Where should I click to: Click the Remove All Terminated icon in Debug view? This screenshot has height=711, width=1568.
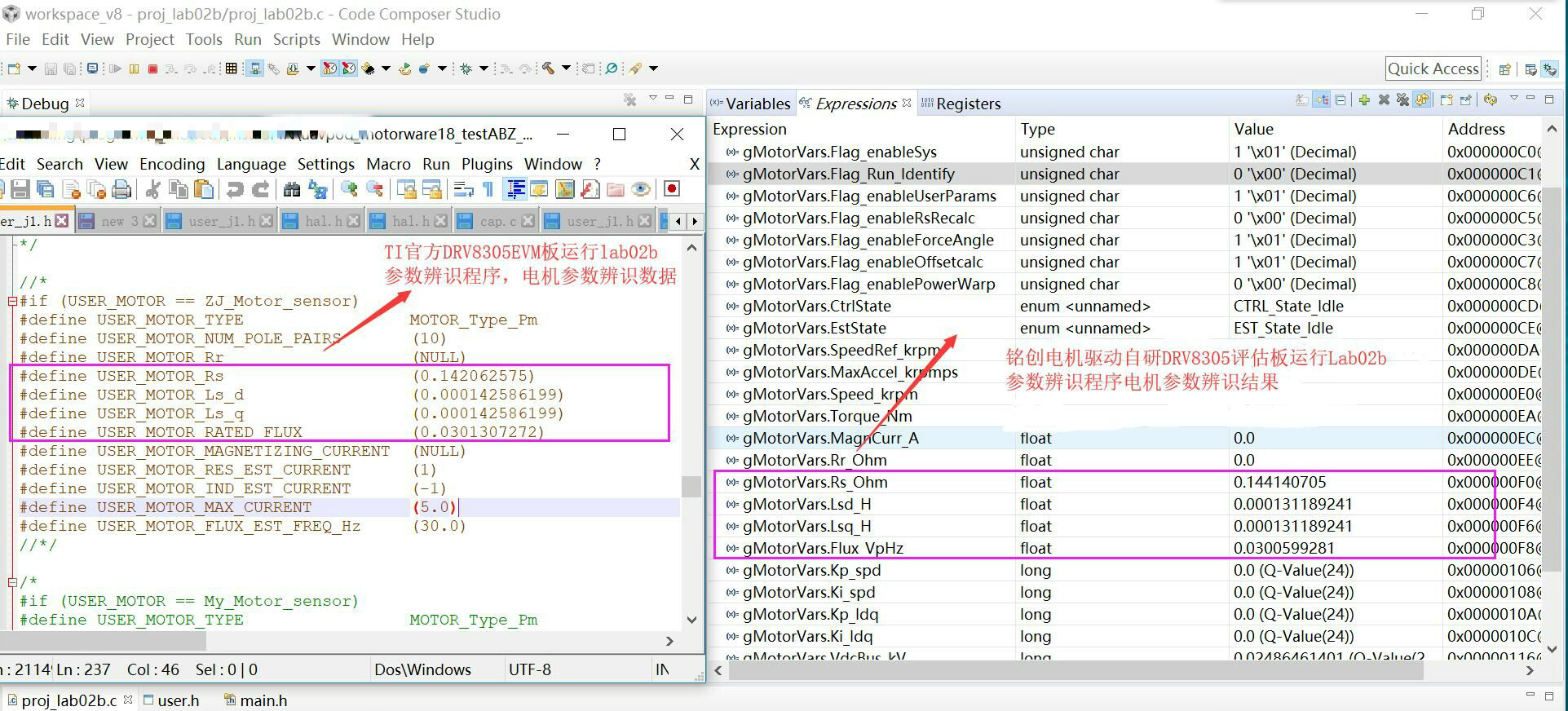click(x=630, y=99)
